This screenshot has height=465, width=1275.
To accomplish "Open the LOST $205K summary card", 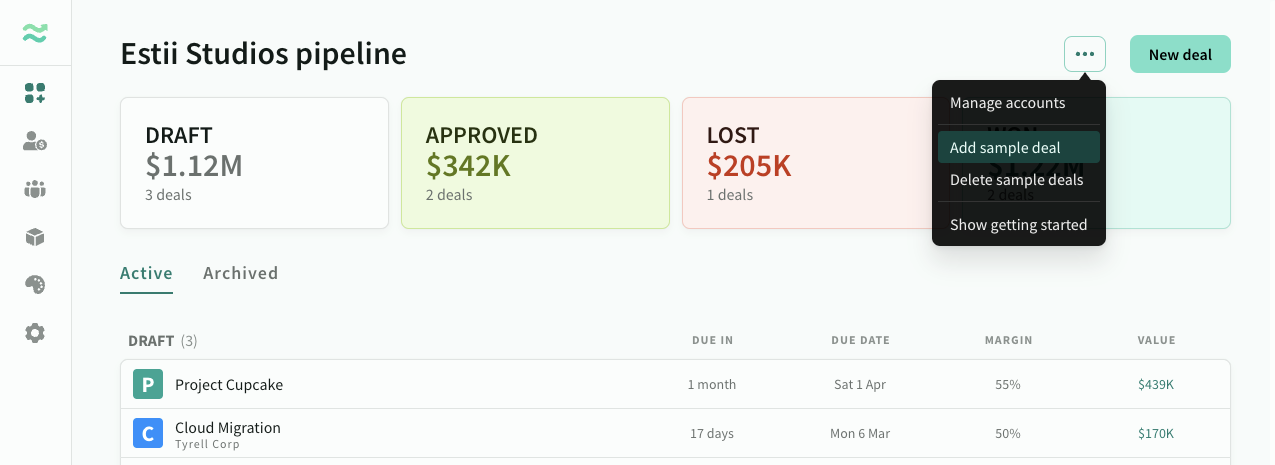I will click(807, 163).
